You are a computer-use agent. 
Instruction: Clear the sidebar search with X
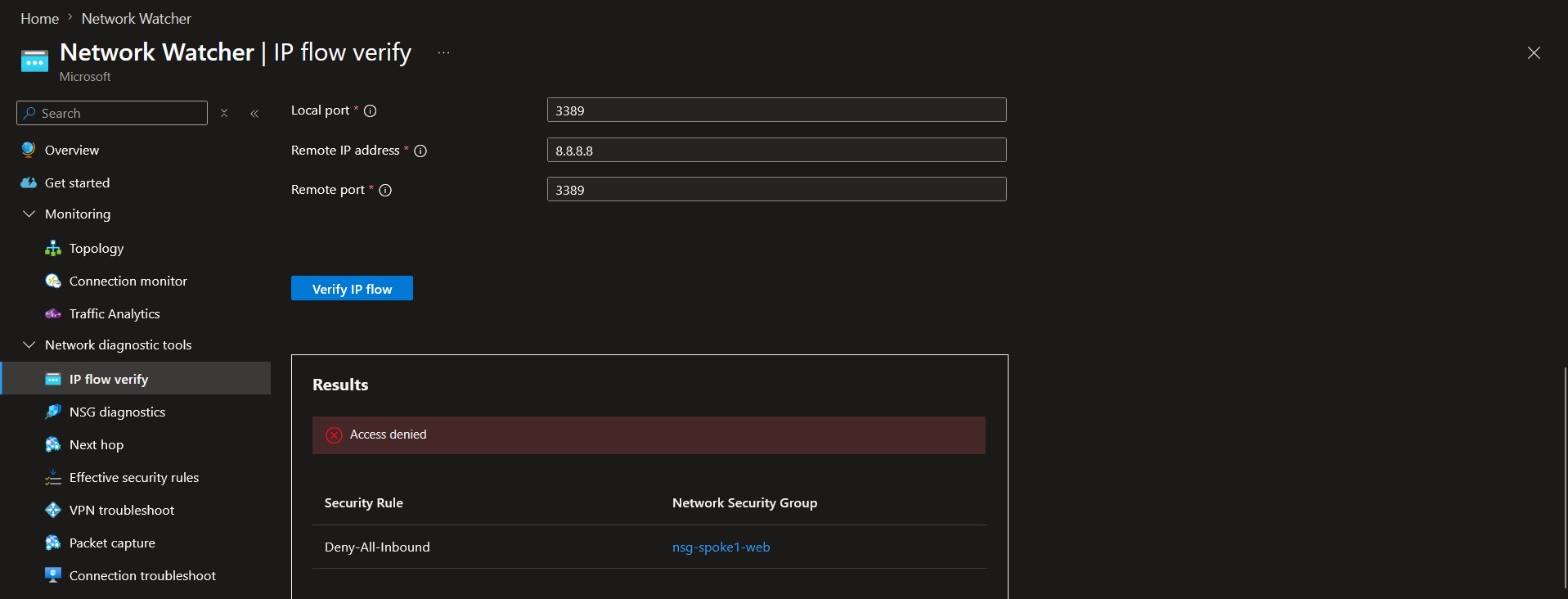click(224, 113)
